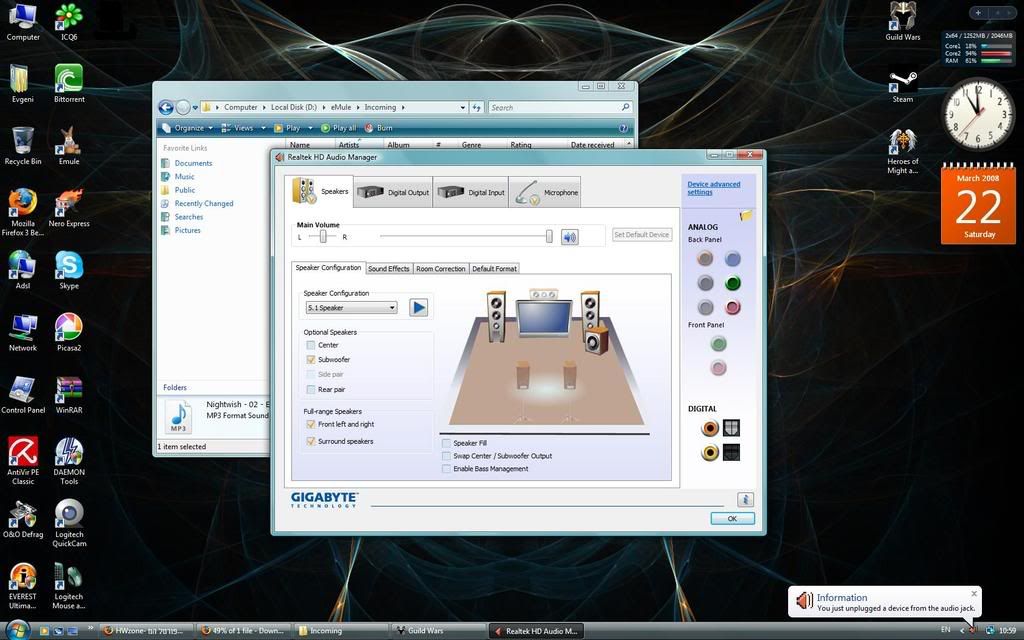Click the pink front panel jack
Screen dimensions: 1024x640
coord(718,368)
